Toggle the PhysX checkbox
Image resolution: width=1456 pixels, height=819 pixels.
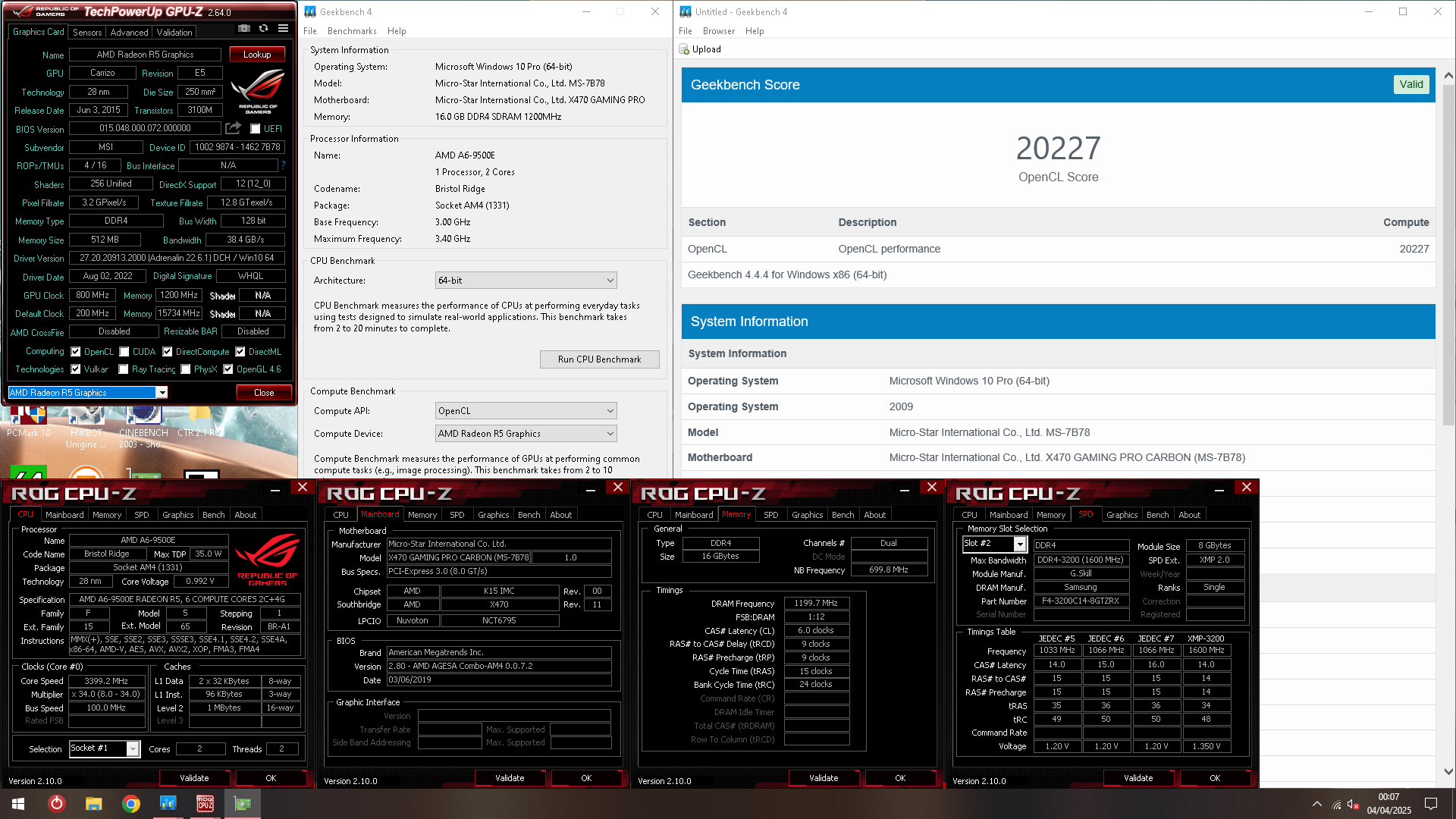(x=186, y=369)
